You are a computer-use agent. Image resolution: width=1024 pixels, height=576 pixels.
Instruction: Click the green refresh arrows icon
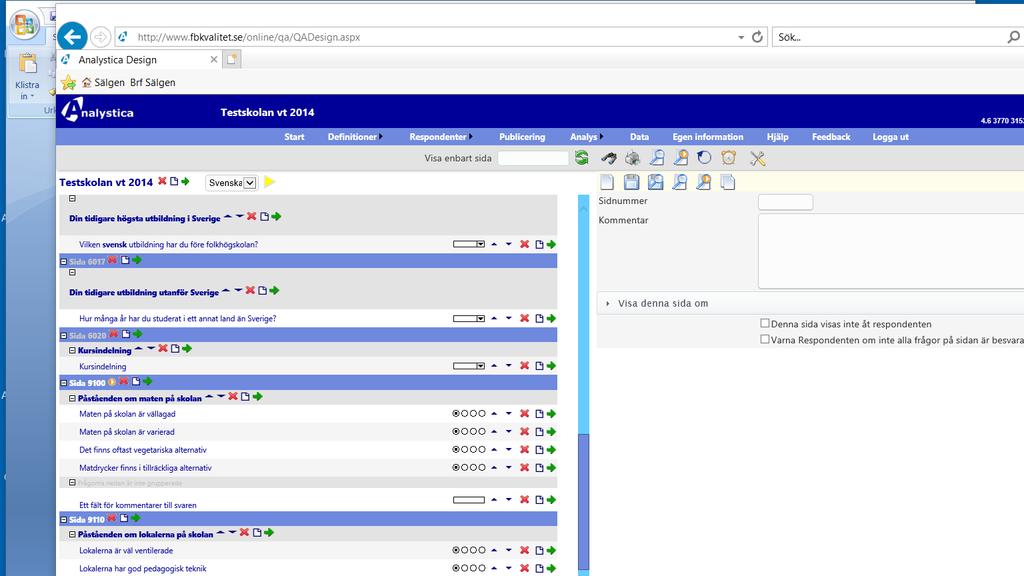(581, 157)
